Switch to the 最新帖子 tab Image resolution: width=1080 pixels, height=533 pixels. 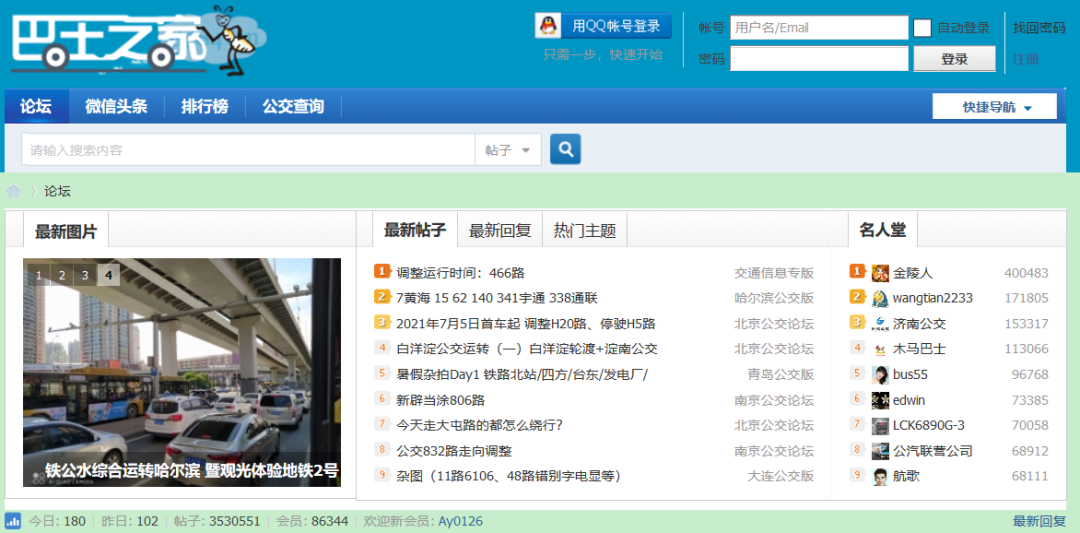pos(415,230)
